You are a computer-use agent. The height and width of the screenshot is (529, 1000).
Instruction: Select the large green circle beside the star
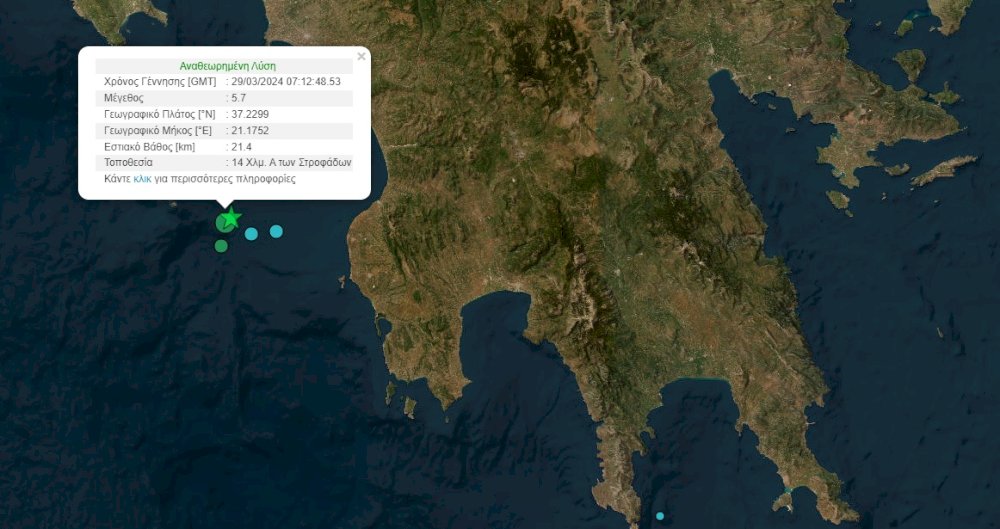coord(224,223)
